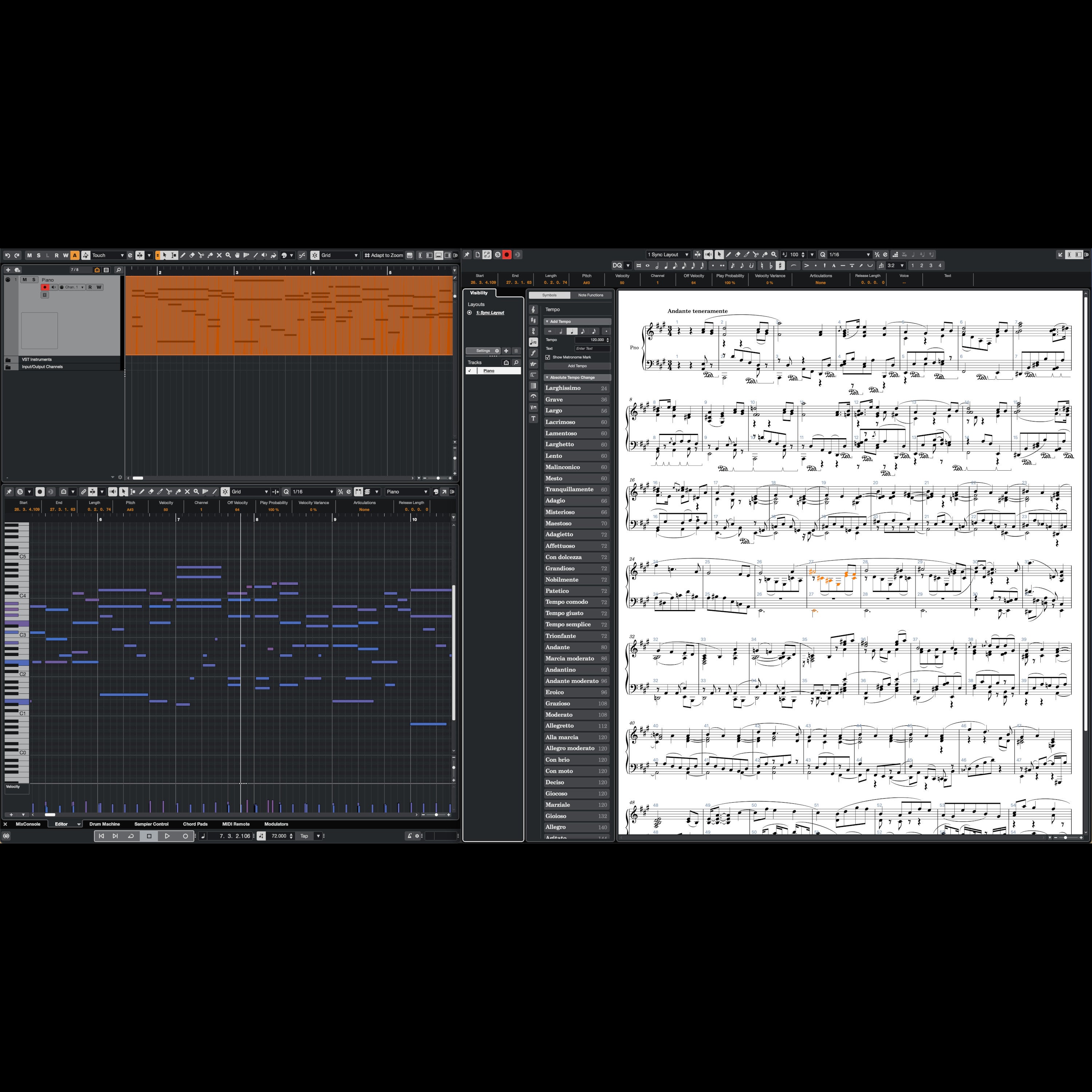
Task: Open the dynamics symbols category
Action: click(533, 353)
